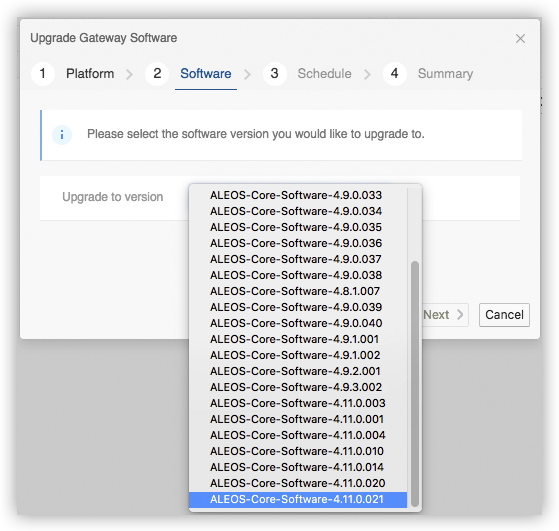The width and height of the screenshot is (559, 531).
Task: Choose ALEOS-Core-Software-4.9.0.037 option
Action: click(x=298, y=259)
